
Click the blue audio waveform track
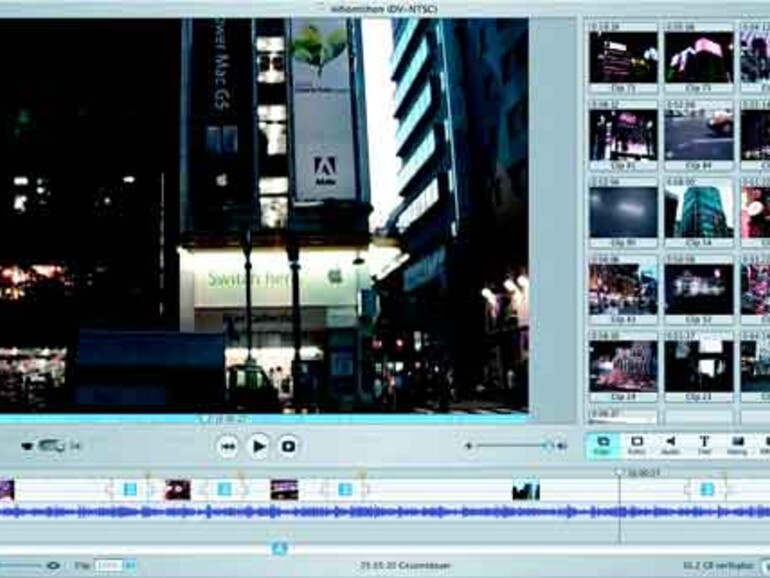[x=385, y=512]
